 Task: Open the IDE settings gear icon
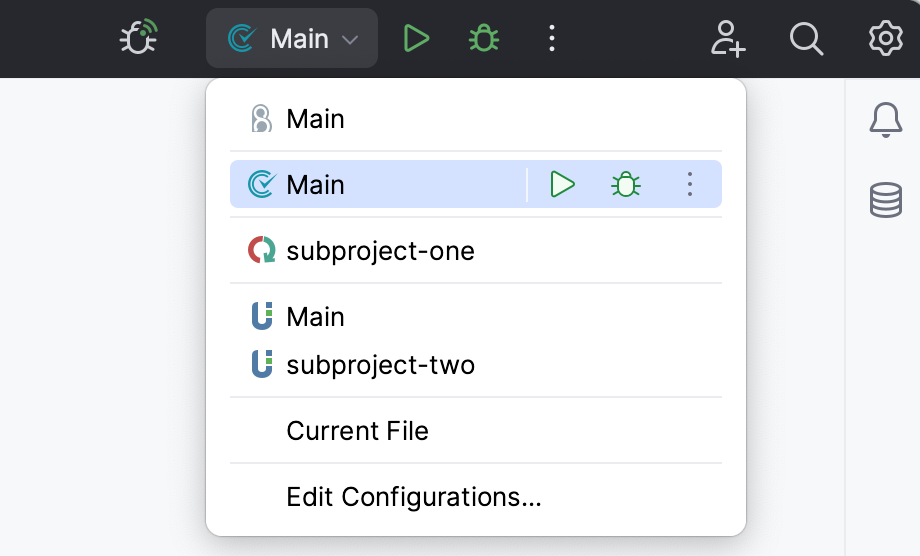(885, 39)
